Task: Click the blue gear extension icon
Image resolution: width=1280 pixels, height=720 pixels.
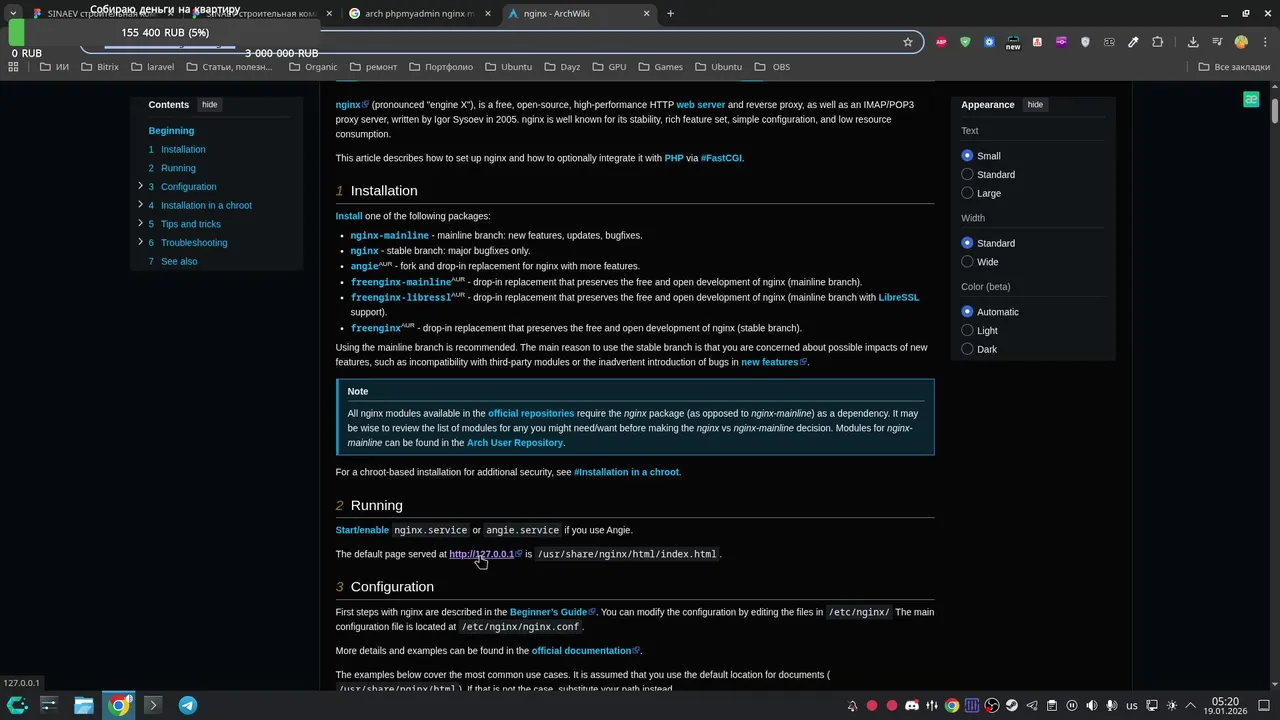Action: pos(989,42)
